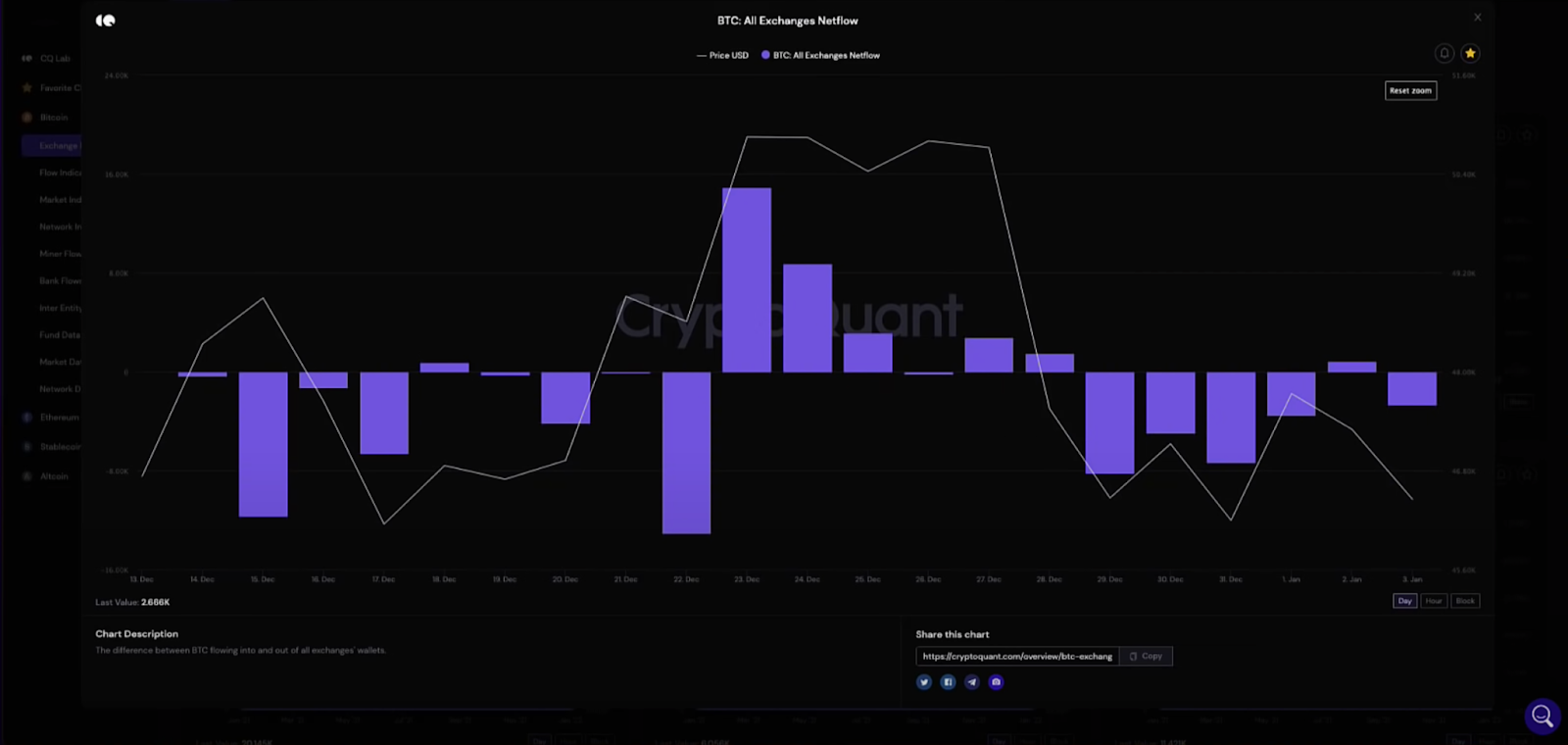Toggle the favorite star icon

pyautogui.click(x=1470, y=53)
